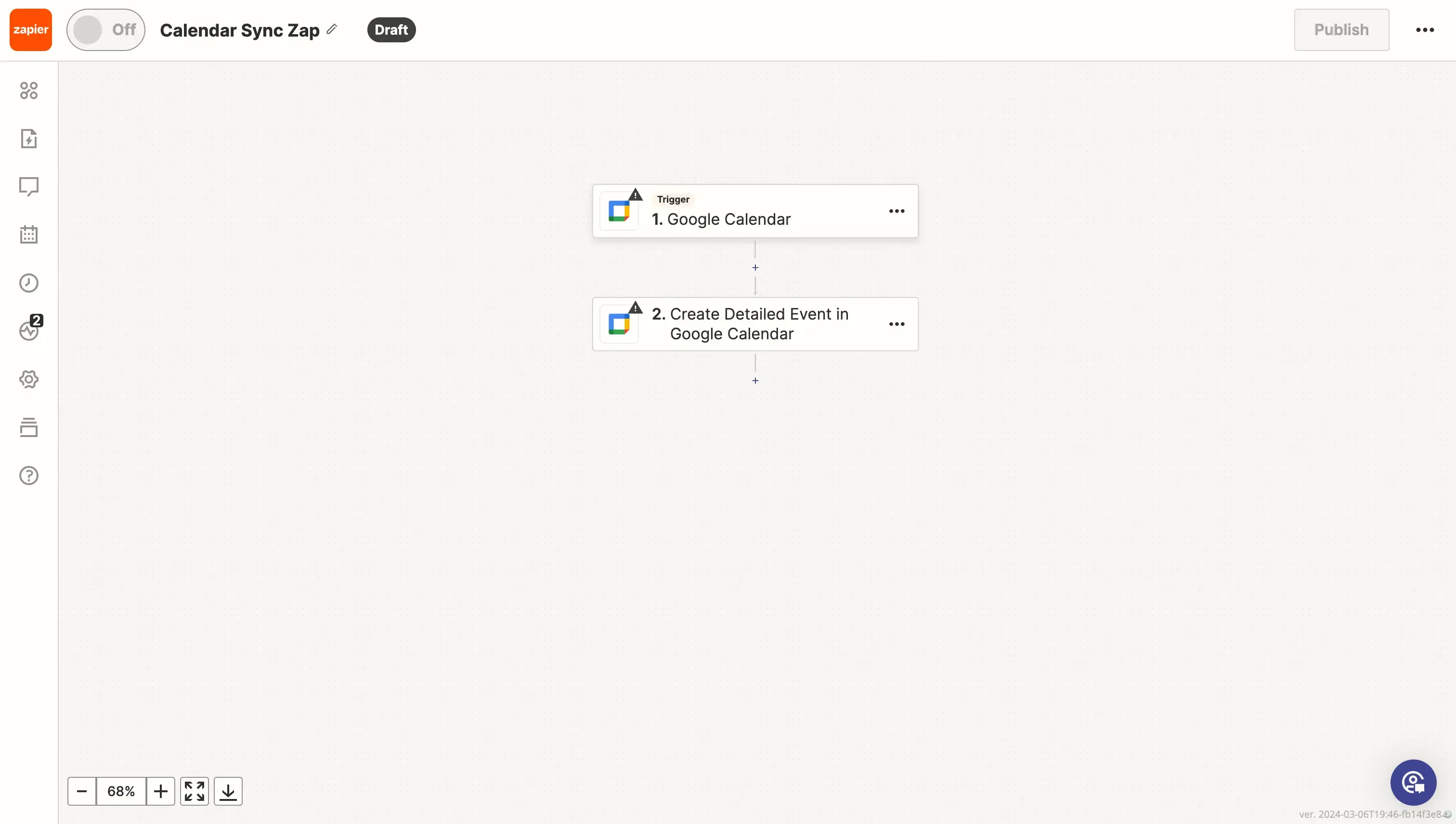Viewport: 1456px width, 824px height.
Task: Open the Settings gear icon
Action: (x=29, y=379)
